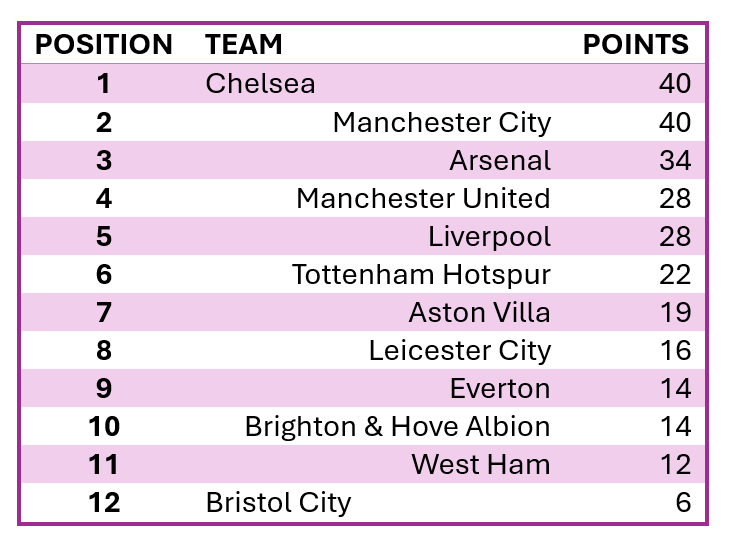The image size is (729, 546).
Task: Select the Chelsea team cell
Action: click(261, 84)
